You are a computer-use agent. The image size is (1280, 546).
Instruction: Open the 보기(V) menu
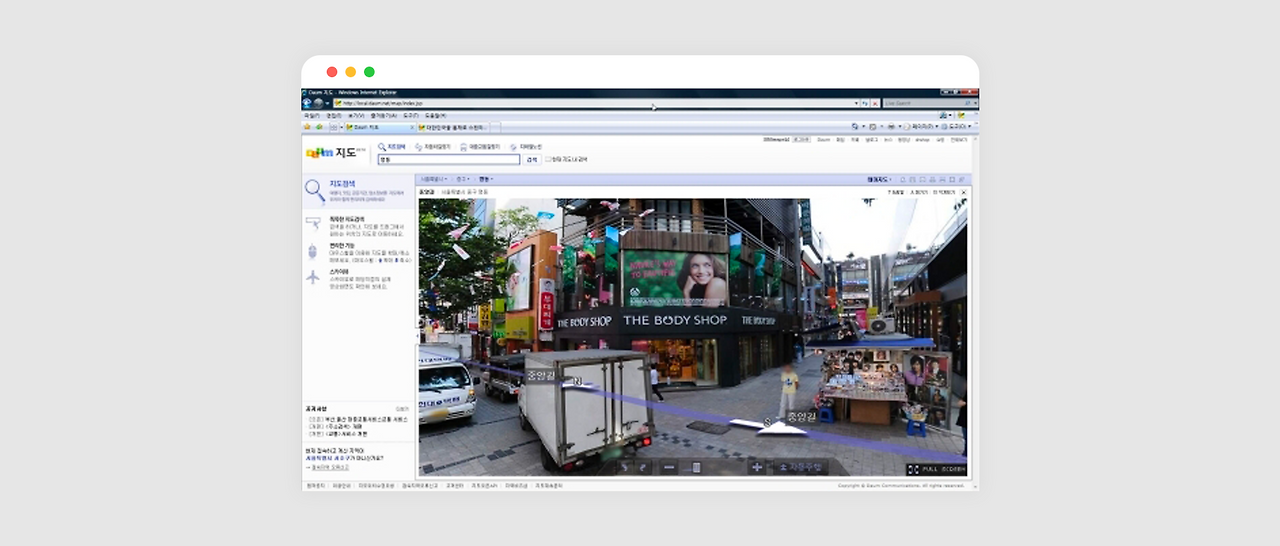357,116
